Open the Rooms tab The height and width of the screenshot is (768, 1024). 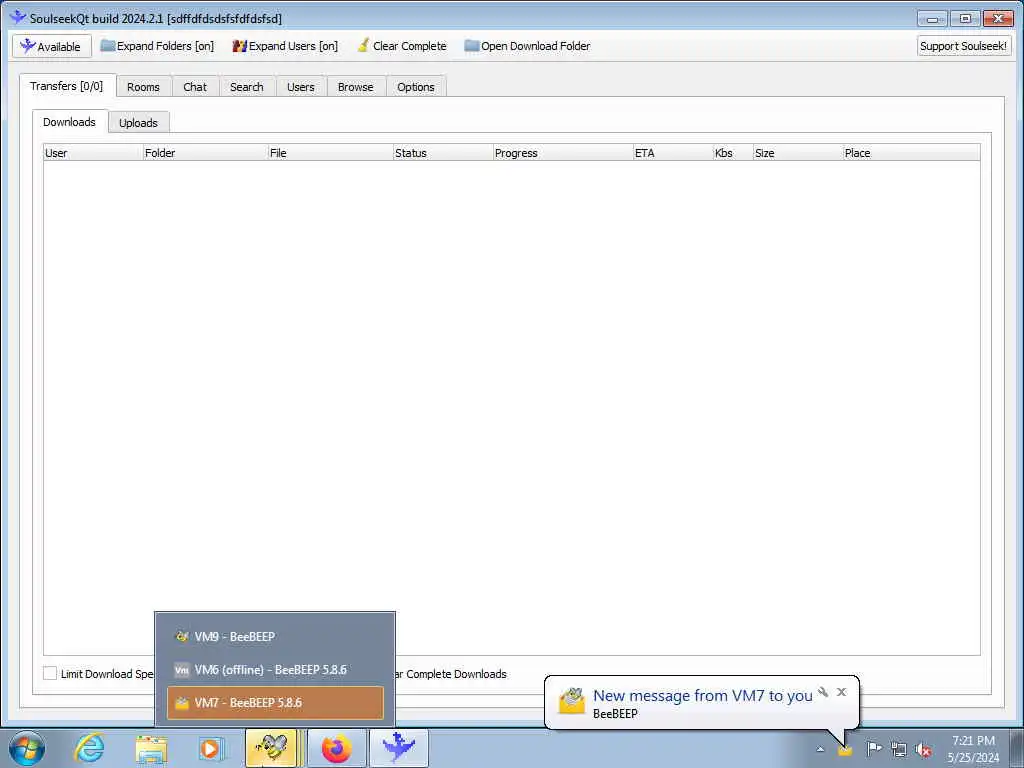point(144,87)
